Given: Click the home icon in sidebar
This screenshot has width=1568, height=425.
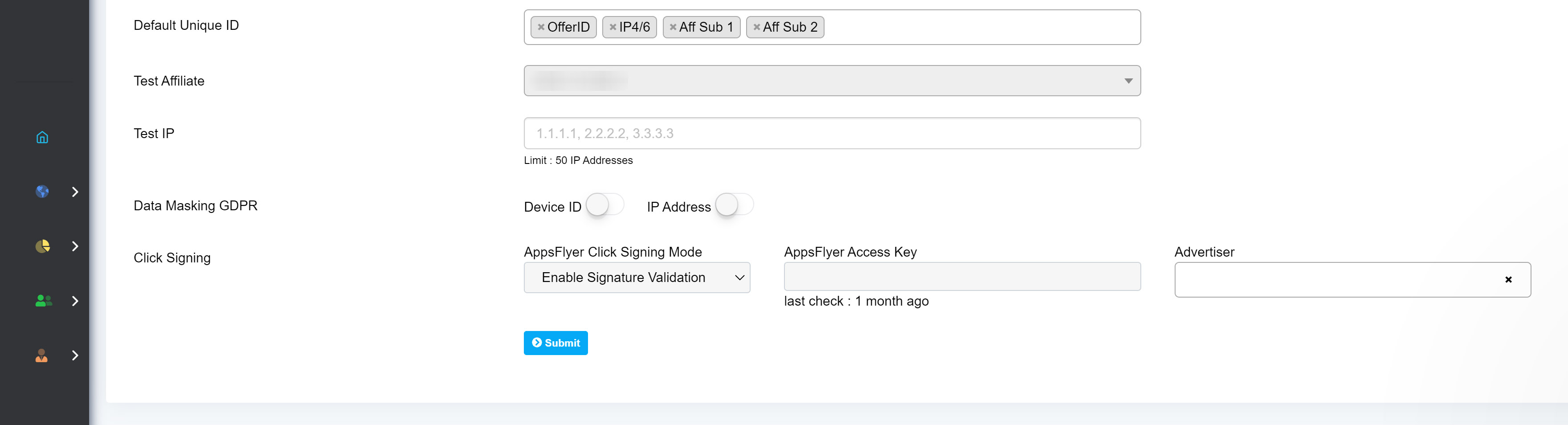Looking at the screenshot, I should (x=42, y=137).
